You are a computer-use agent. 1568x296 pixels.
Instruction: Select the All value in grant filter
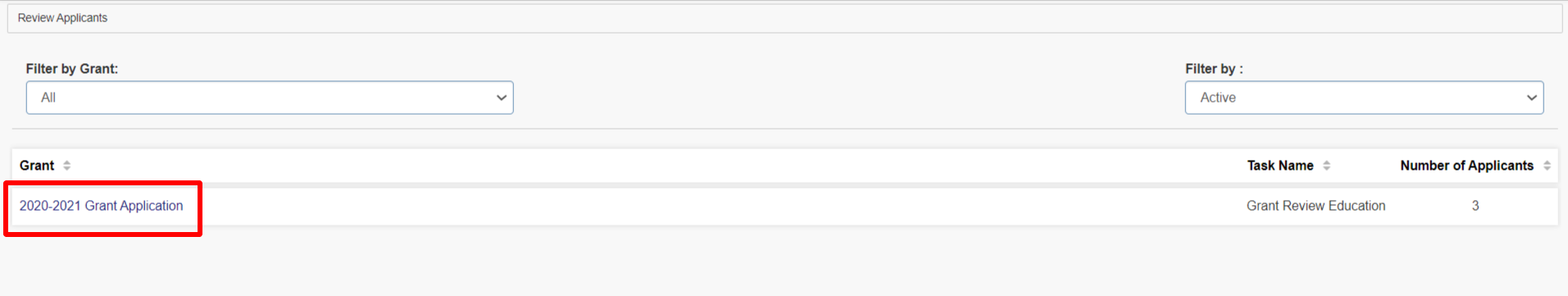coord(48,98)
